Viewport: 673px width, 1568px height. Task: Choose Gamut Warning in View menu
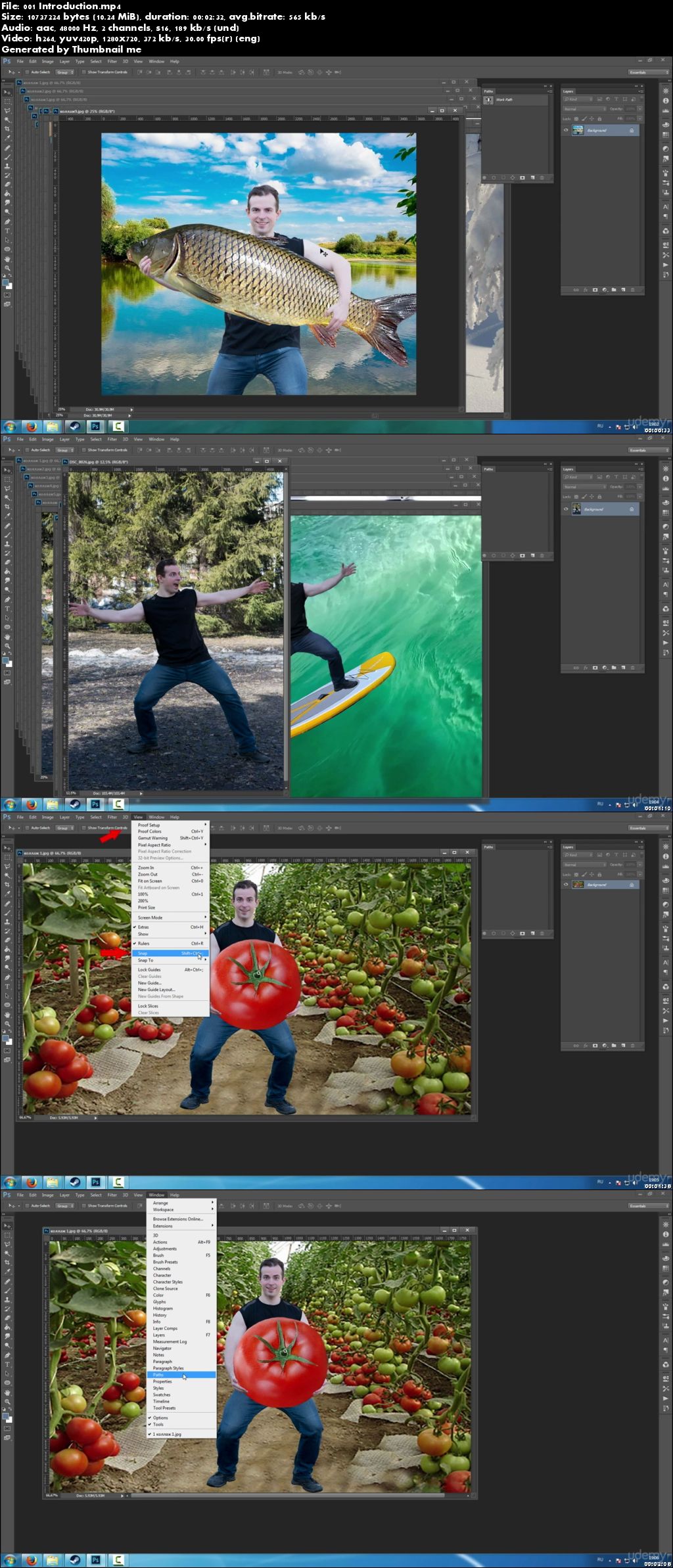[x=170, y=838]
